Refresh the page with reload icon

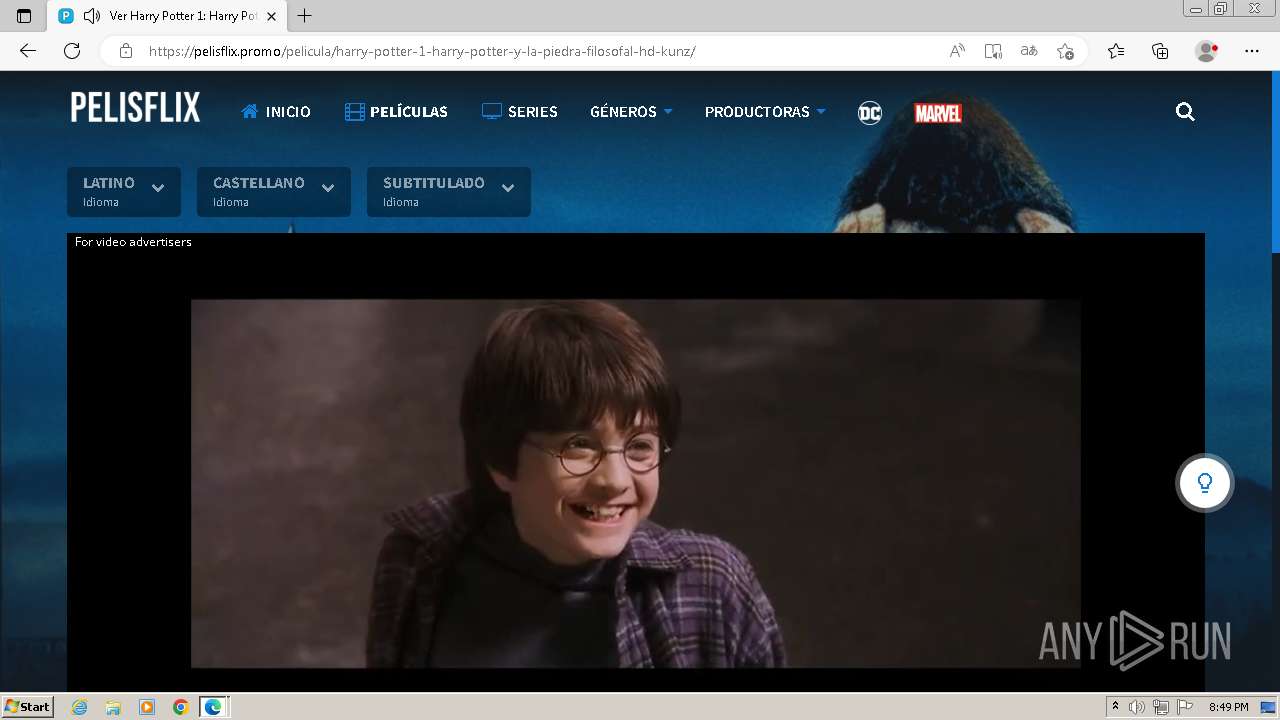(x=72, y=51)
